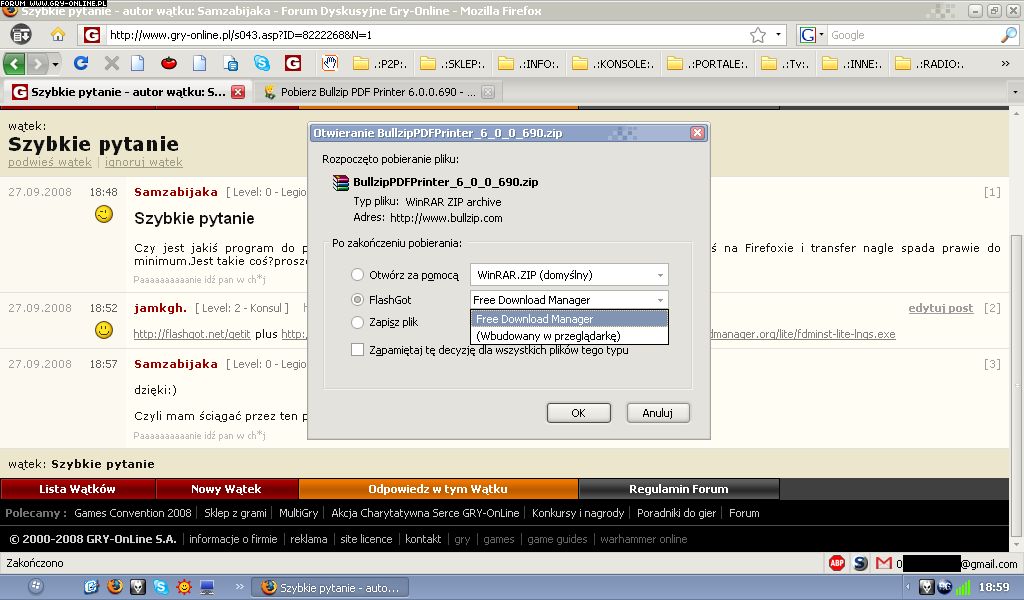Reload the page with the blue refresh icon
Viewport: 1024px width, 600px height.
tap(81, 63)
